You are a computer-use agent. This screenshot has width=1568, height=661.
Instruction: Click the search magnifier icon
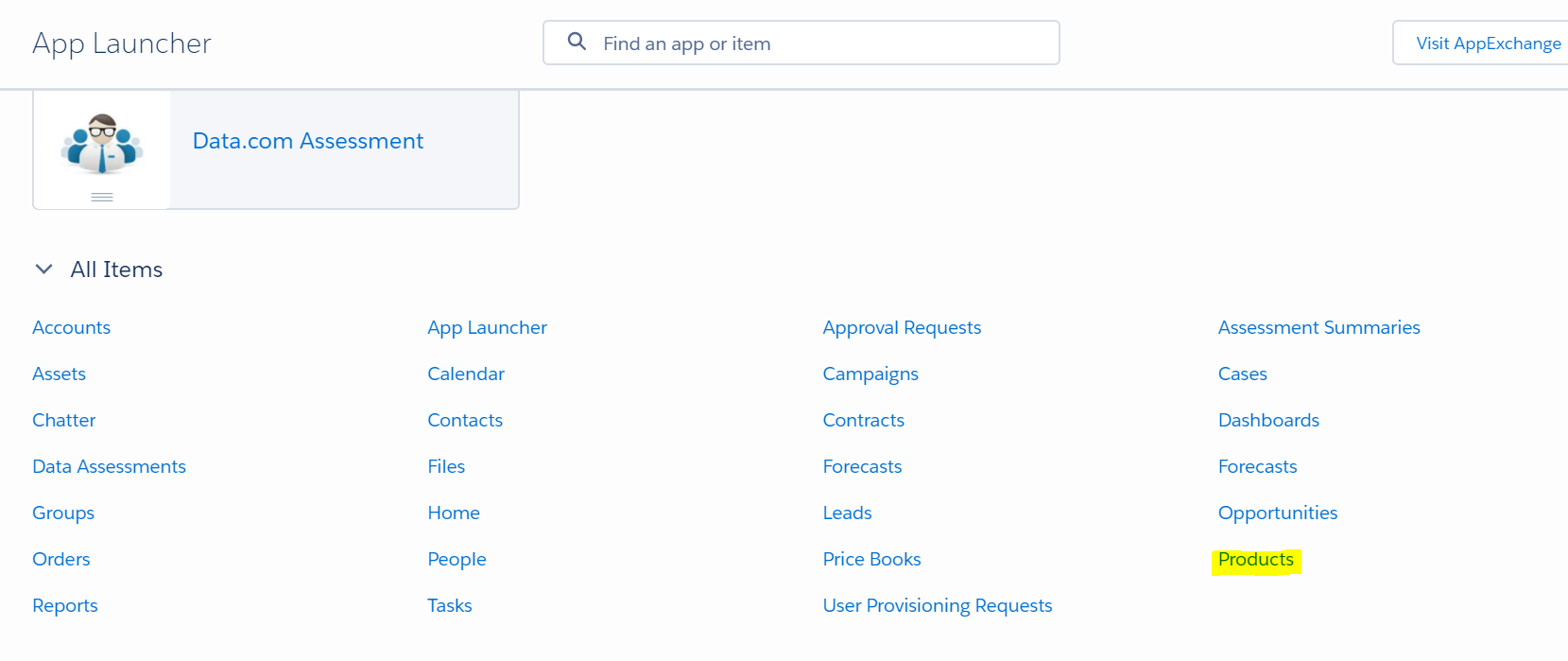577,42
